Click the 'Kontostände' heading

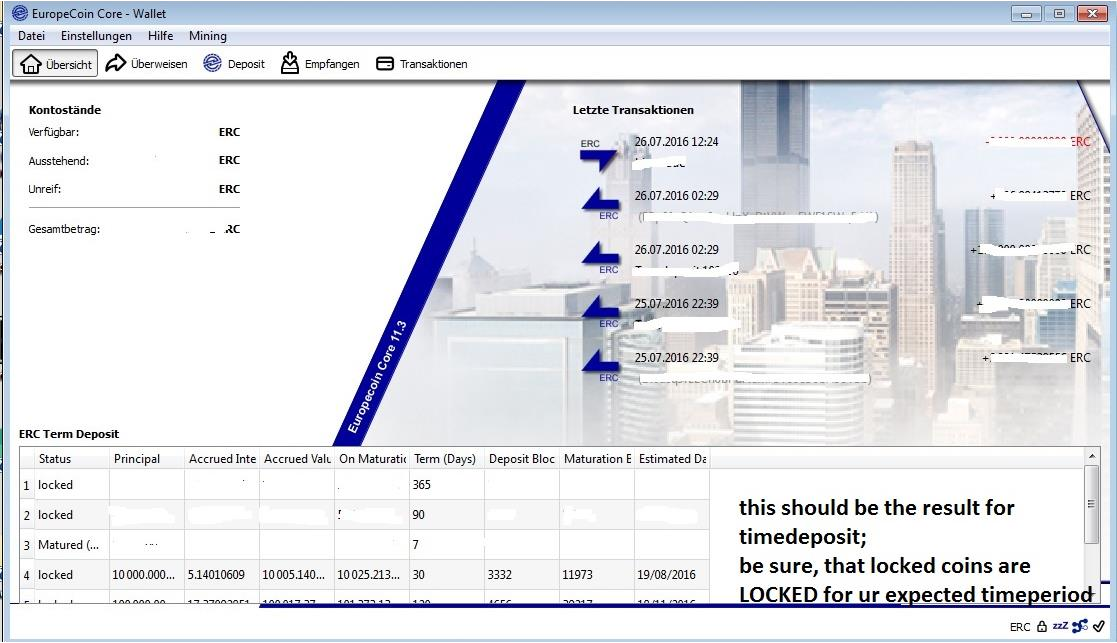[65, 110]
